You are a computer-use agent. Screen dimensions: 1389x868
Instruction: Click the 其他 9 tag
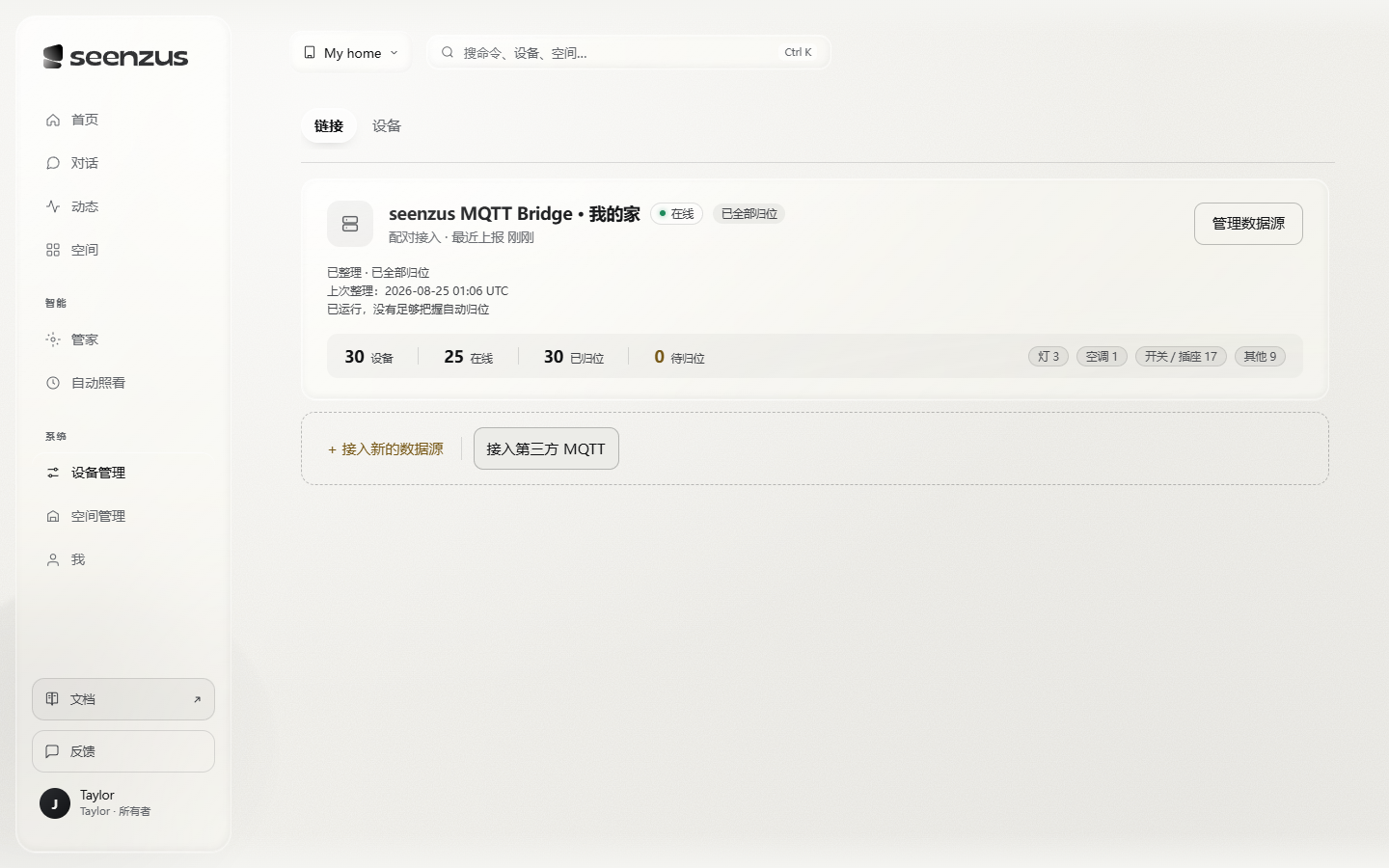tap(1260, 357)
